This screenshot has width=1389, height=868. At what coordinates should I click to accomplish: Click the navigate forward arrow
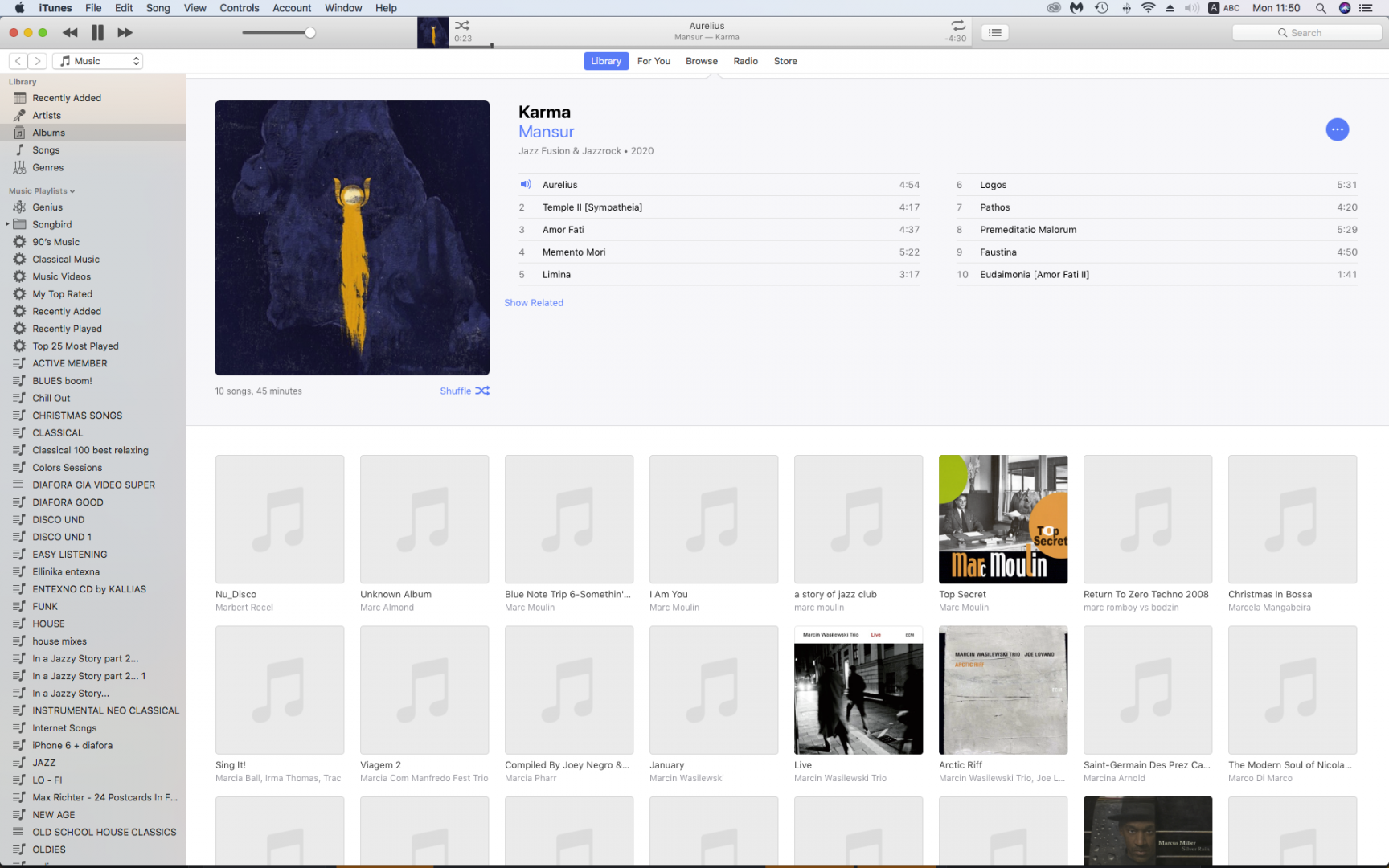pos(38,61)
